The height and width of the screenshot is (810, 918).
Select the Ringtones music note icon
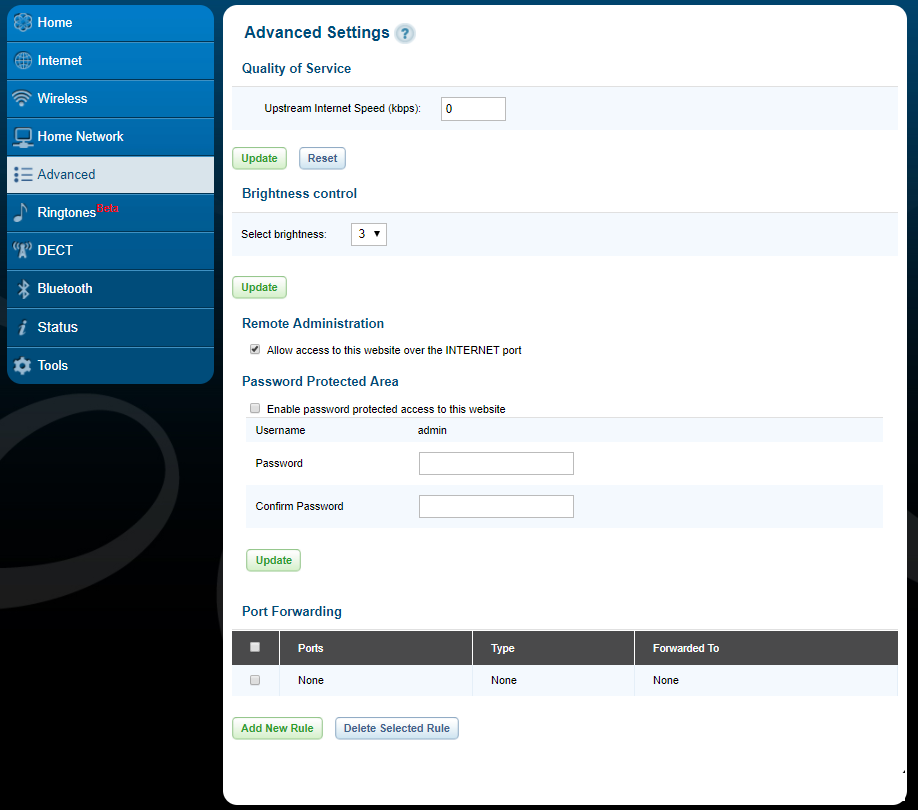[22, 212]
